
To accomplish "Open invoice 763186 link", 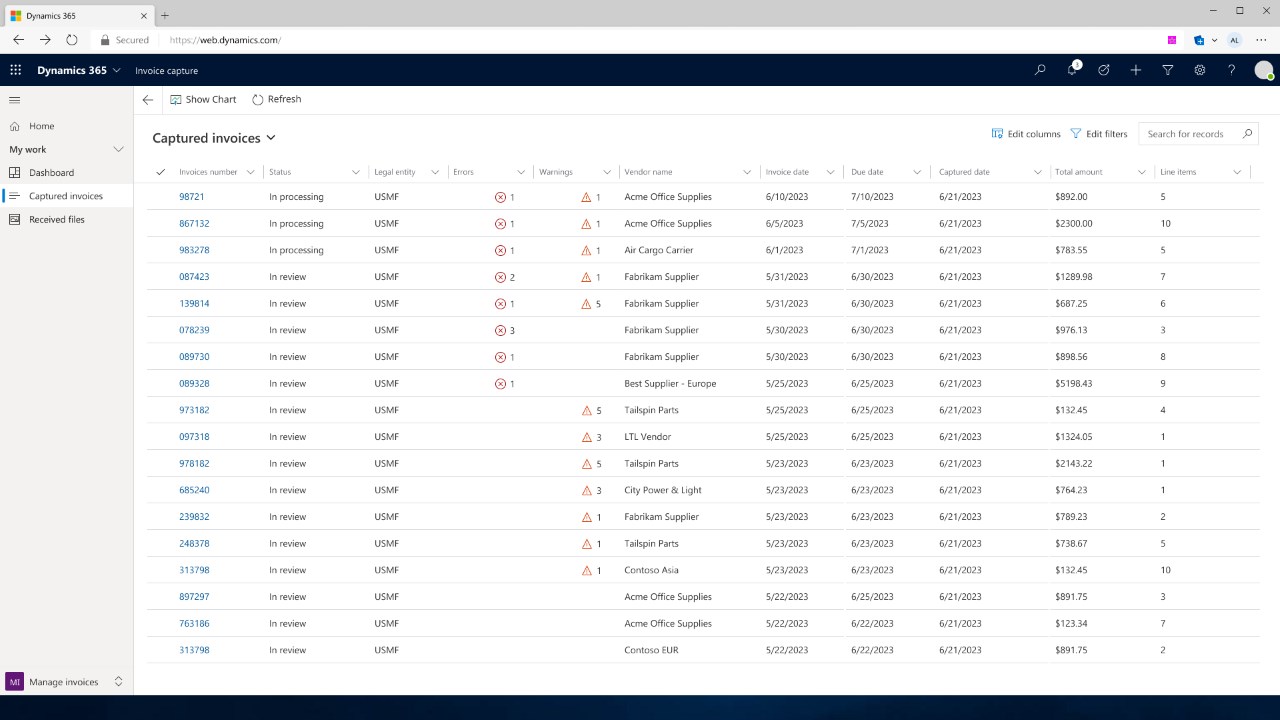I will coord(194,624).
